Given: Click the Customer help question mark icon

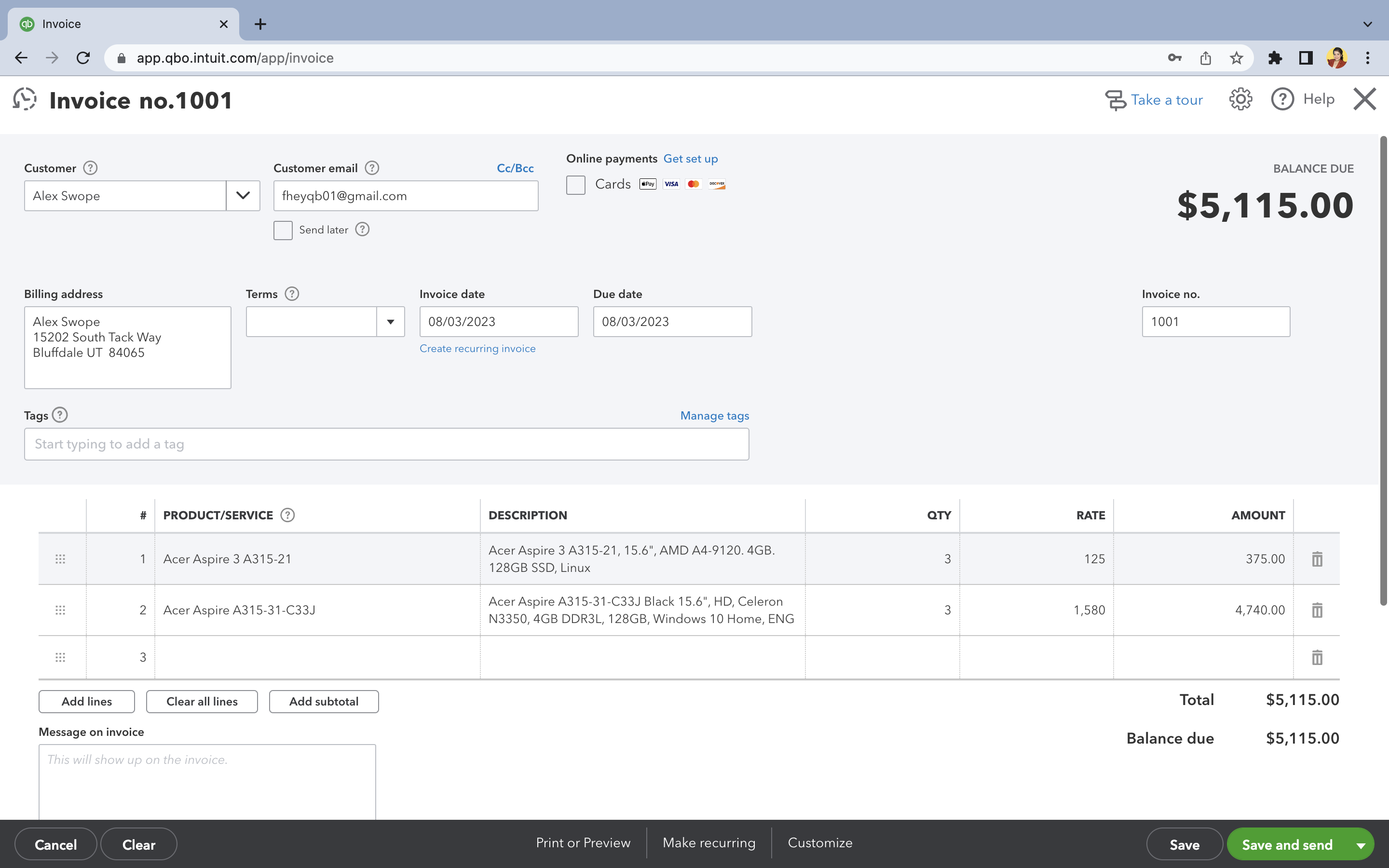Looking at the screenshot, I should [x=90, y=168].
